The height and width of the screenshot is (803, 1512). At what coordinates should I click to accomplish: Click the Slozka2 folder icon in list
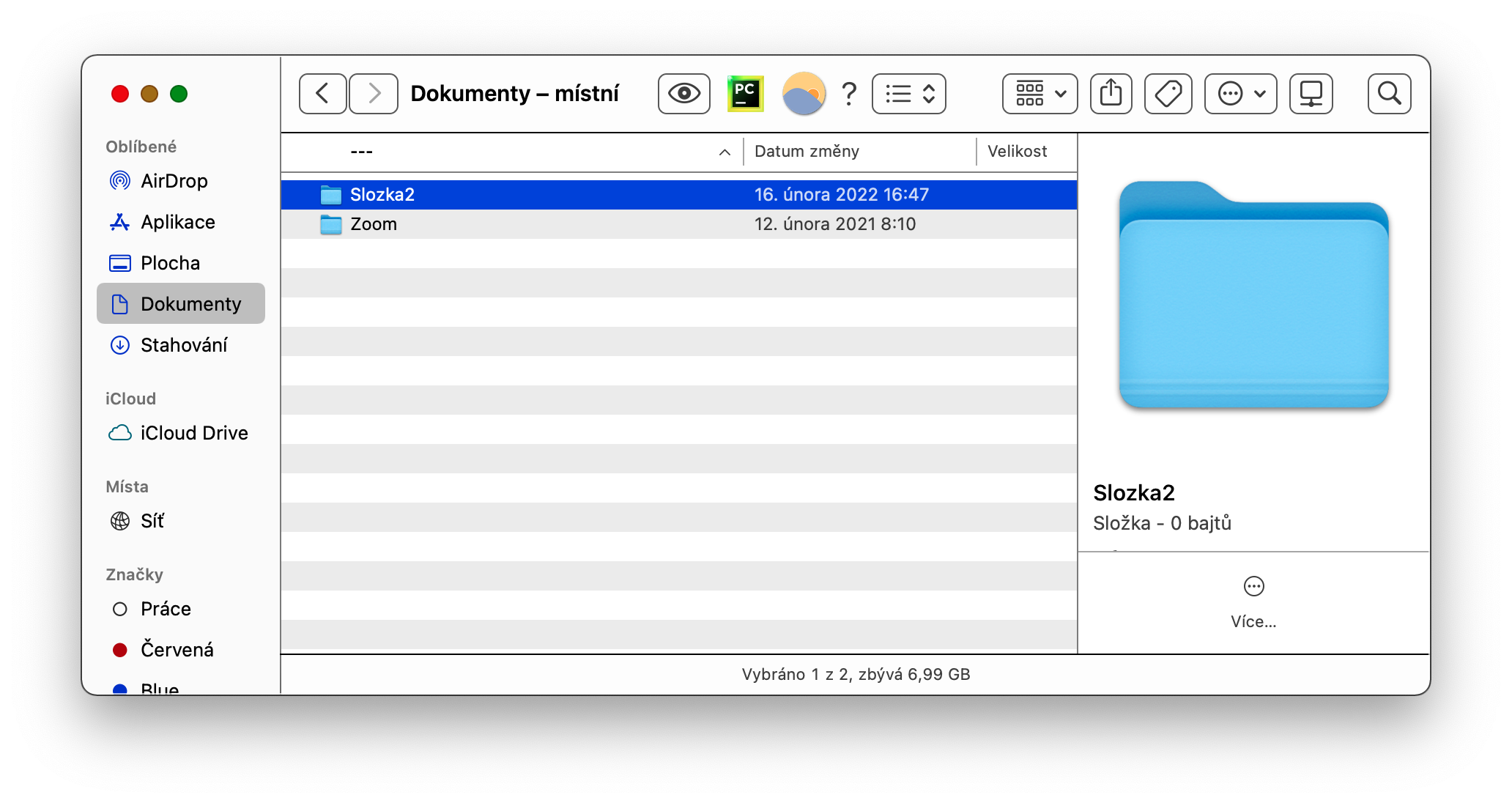pos(331,195)
